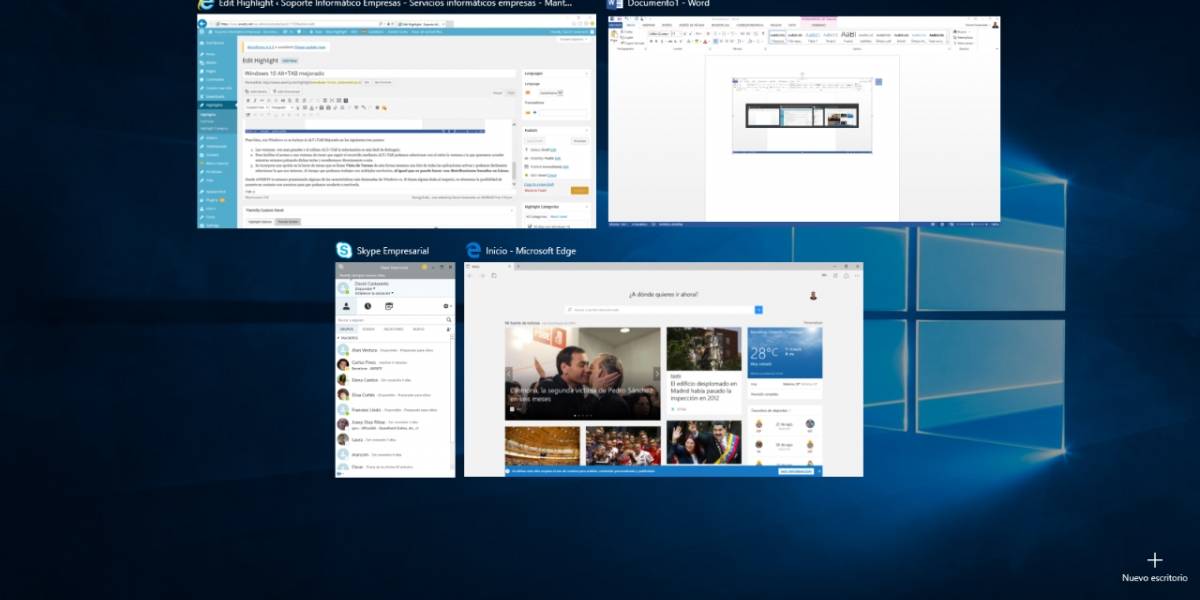Click the Skype logo beside Skype Empresarial title
This screenshot has height=600, width=1200.
point(343,250)
